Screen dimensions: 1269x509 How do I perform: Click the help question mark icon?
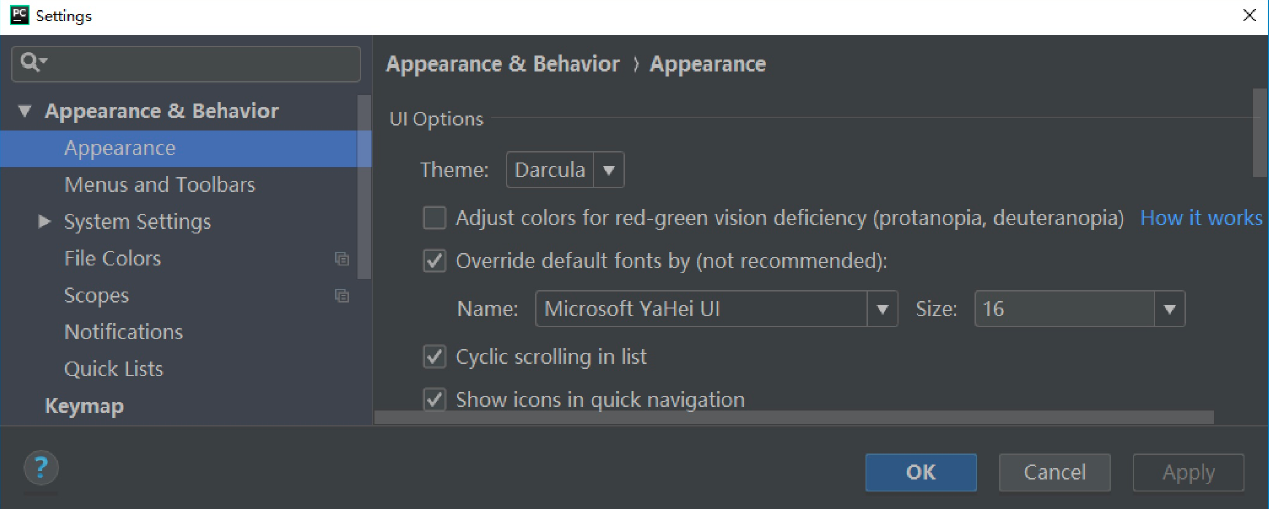41,467
